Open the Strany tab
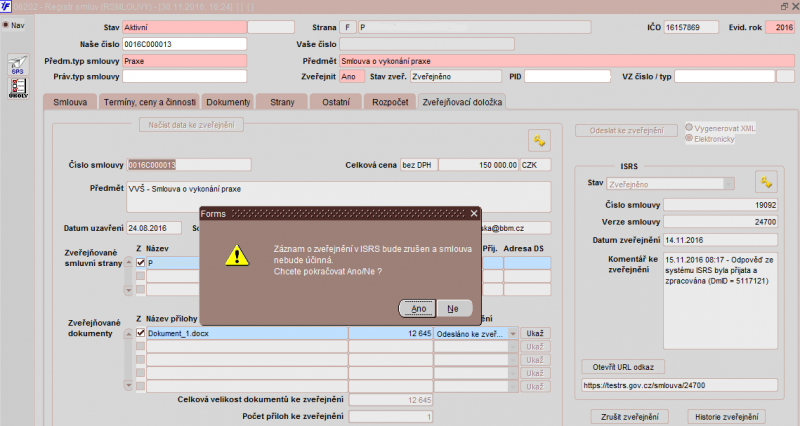The image size is (800, 426). 282,102
